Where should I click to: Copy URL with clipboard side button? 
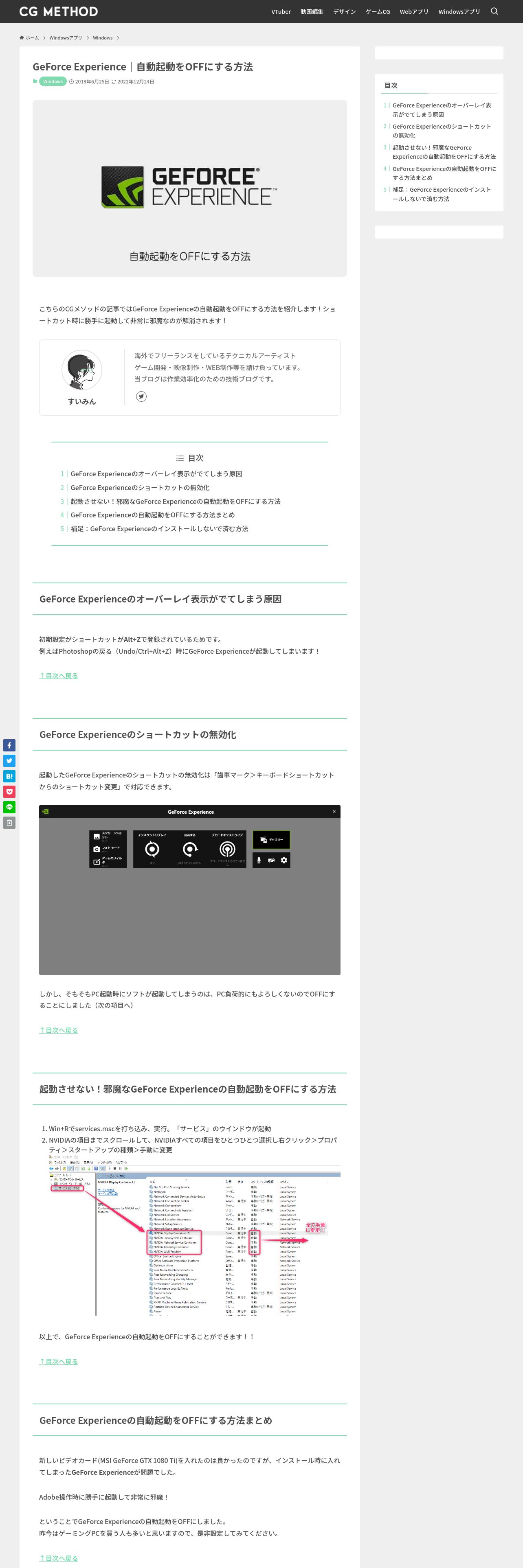click(9, 823)
